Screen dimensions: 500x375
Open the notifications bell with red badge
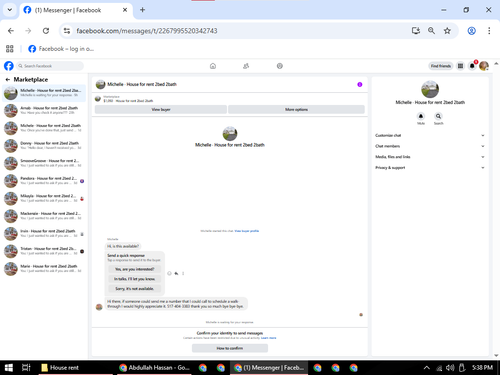472,66
